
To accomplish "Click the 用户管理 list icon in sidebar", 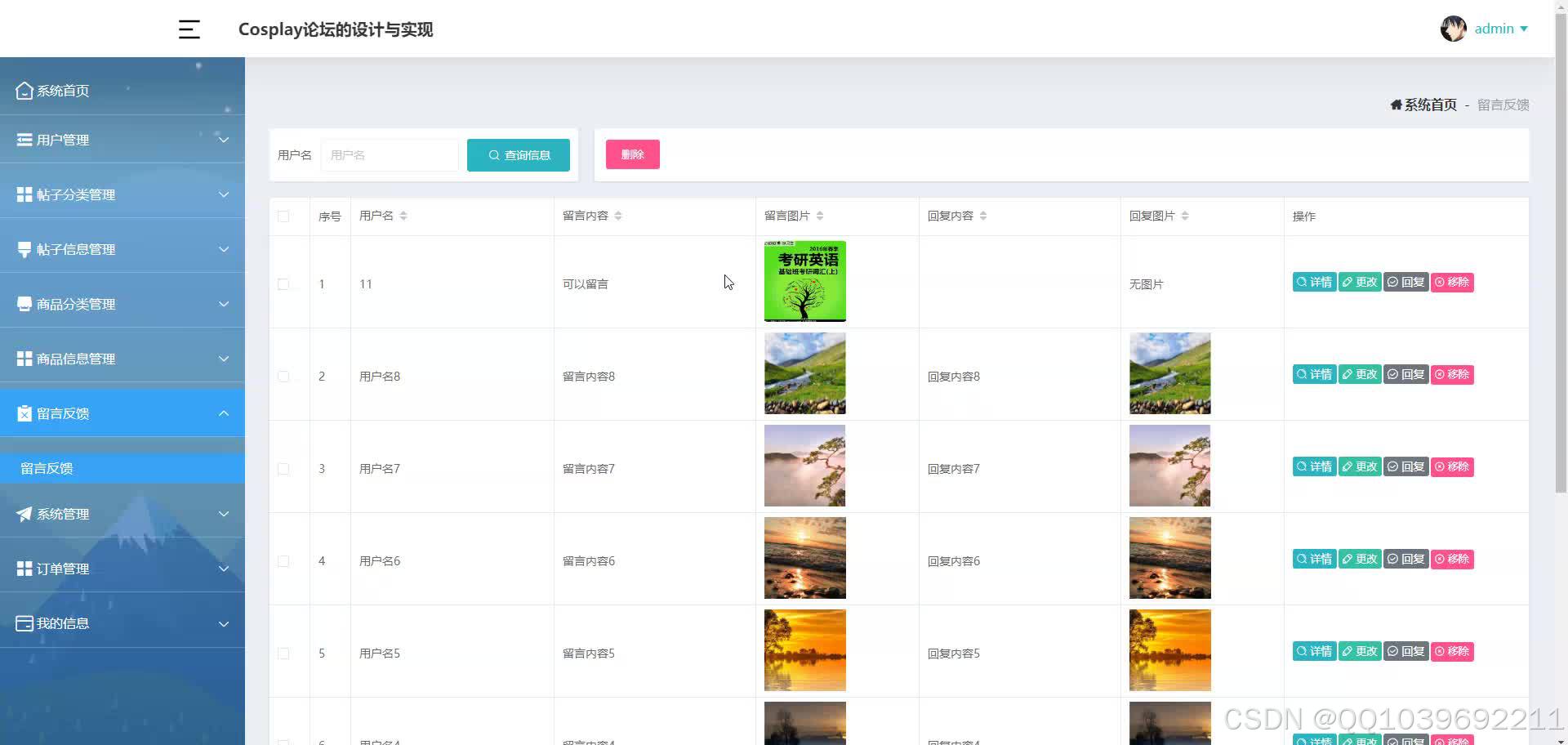I will [x=24, y=140].
